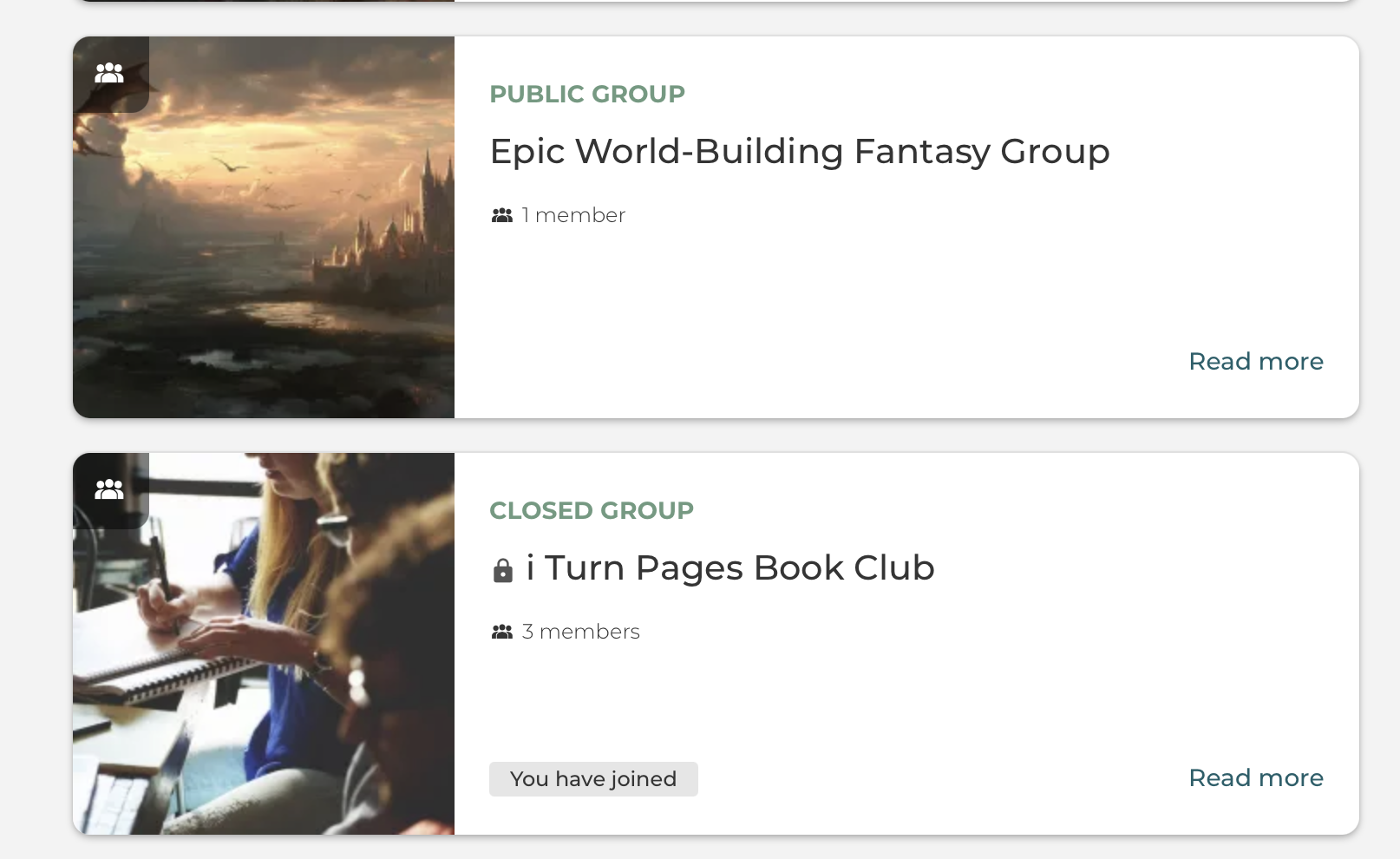
Task: Click members icon beside "3 members"
Action: point(502,632)
